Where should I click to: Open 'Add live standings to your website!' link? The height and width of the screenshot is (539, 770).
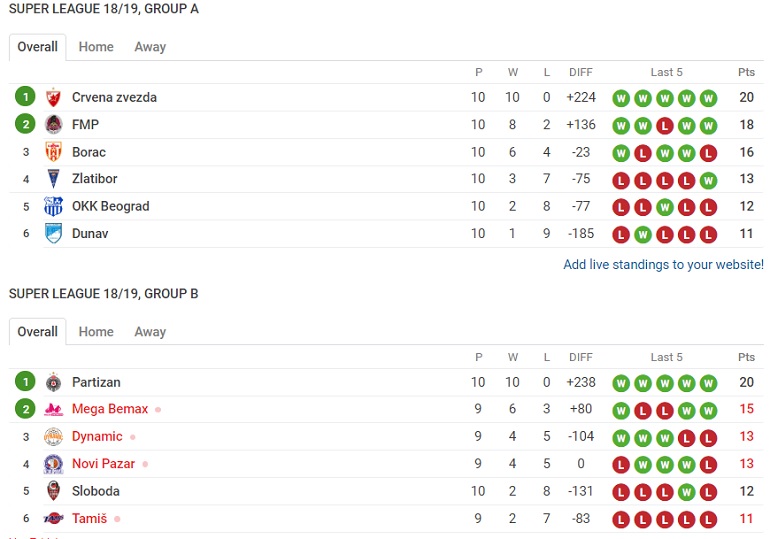[663, 265]
